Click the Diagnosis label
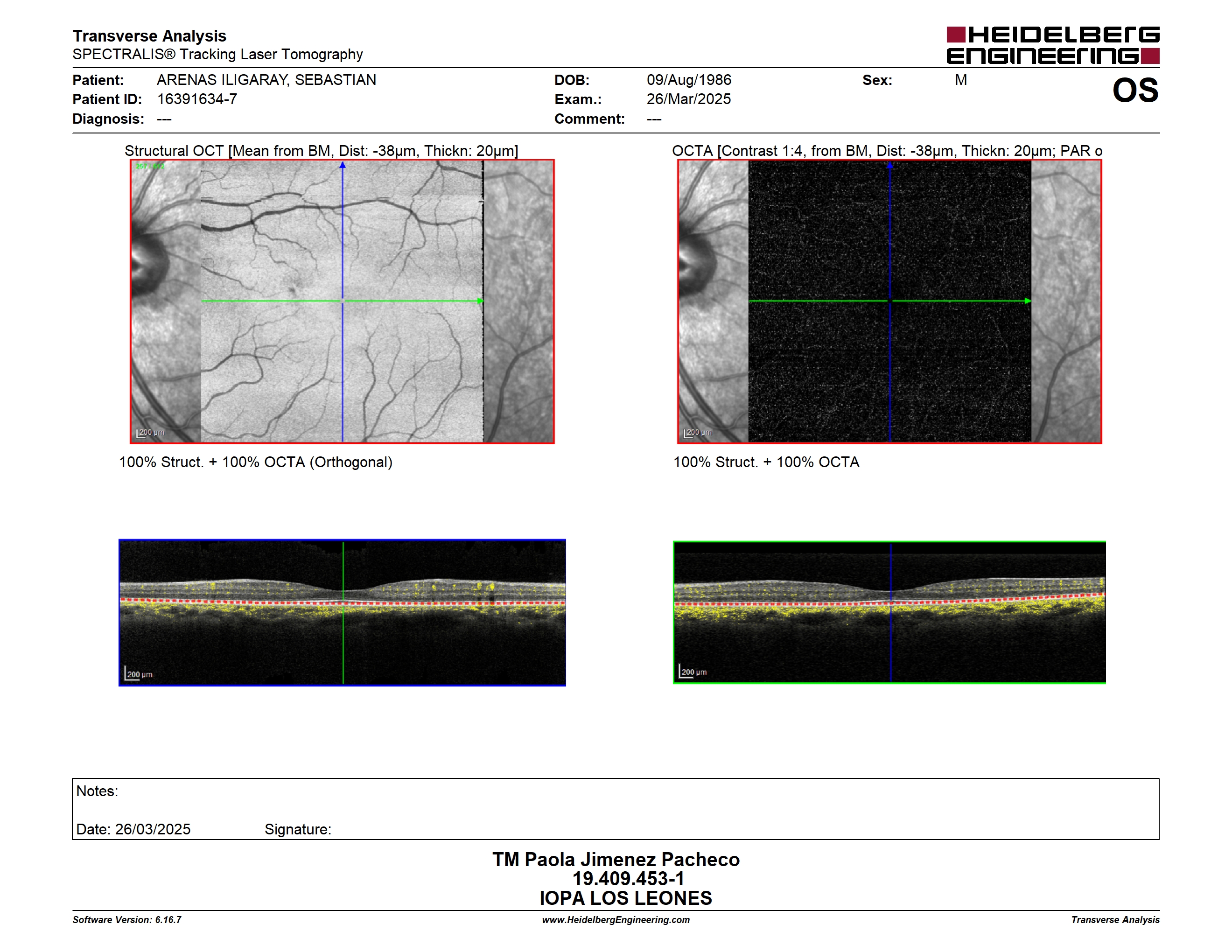This screenshot has width=1232, height=952. tap(108, 119)
